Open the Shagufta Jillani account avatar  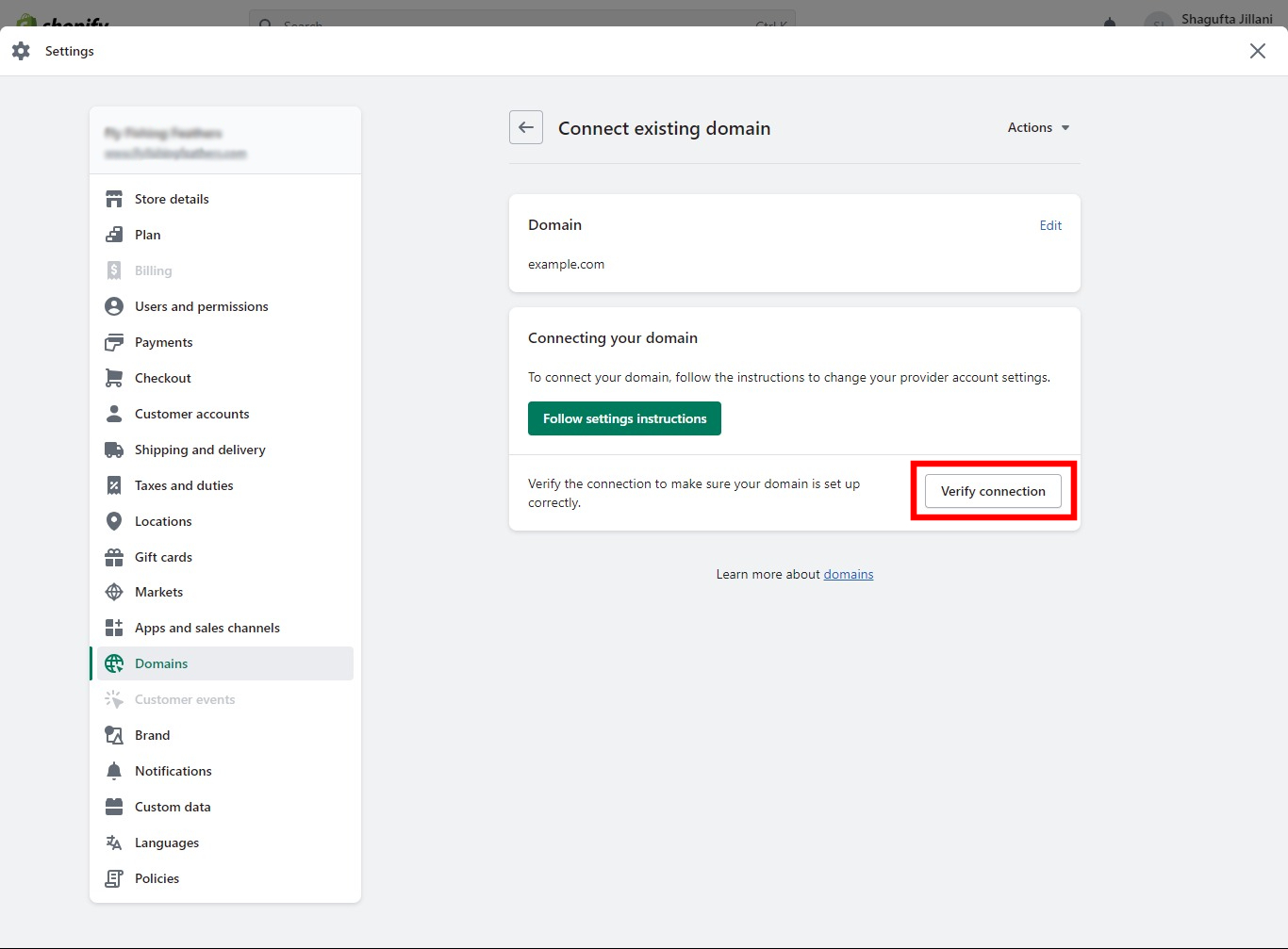1158,19
